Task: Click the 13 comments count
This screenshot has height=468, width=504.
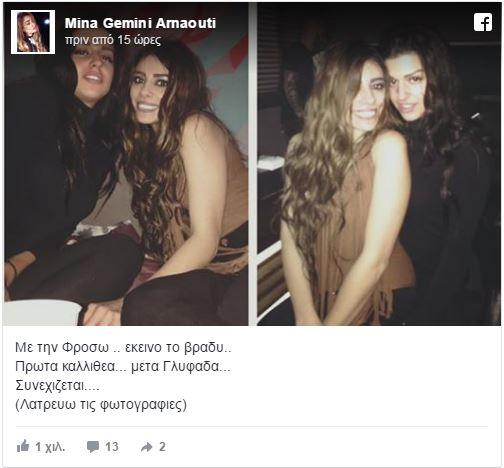Action: (112, 447)
